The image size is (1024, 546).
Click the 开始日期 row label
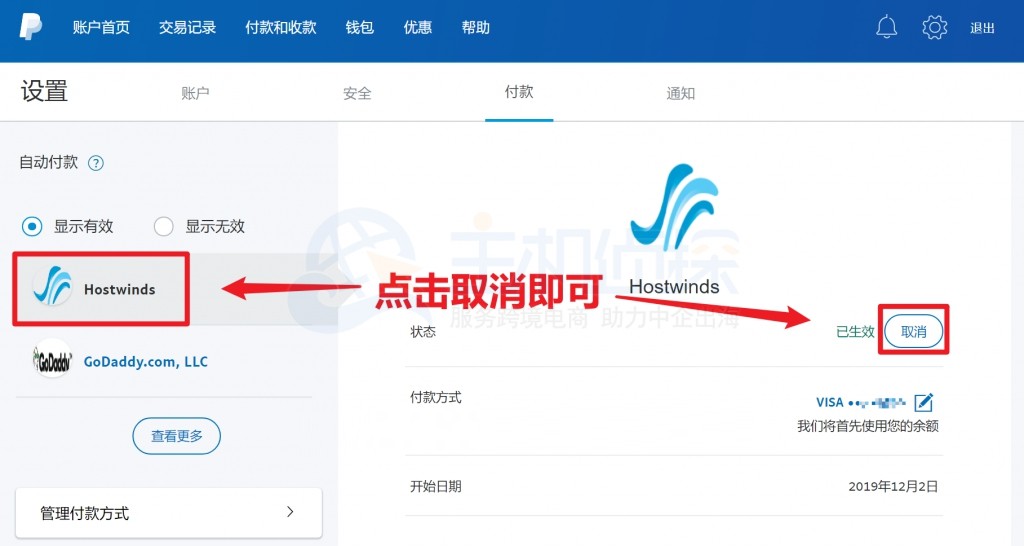436,487
